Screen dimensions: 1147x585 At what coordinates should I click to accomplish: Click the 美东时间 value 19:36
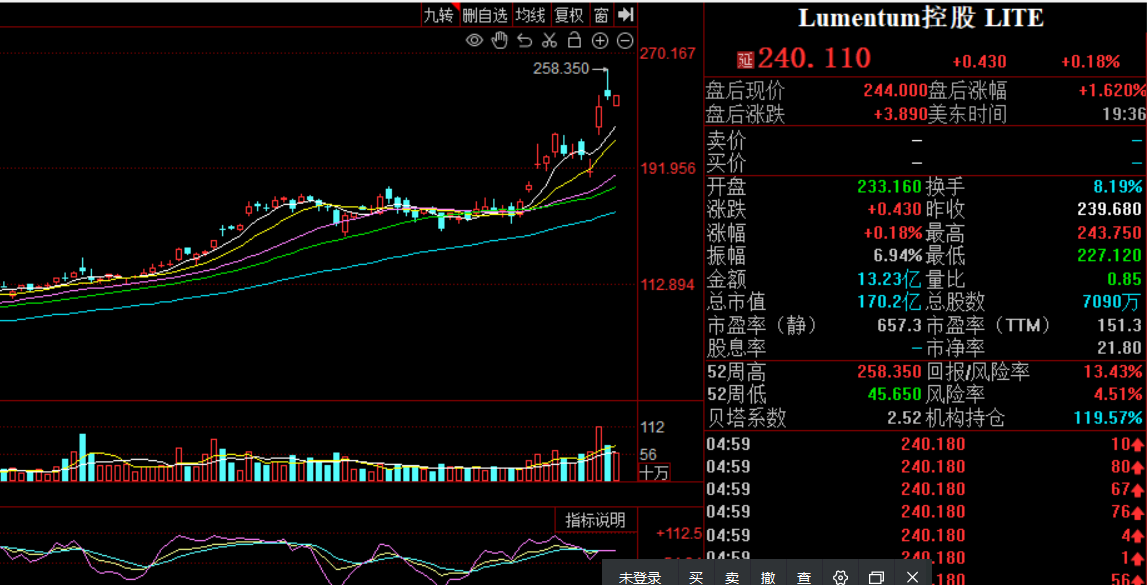coord(1125,114)
